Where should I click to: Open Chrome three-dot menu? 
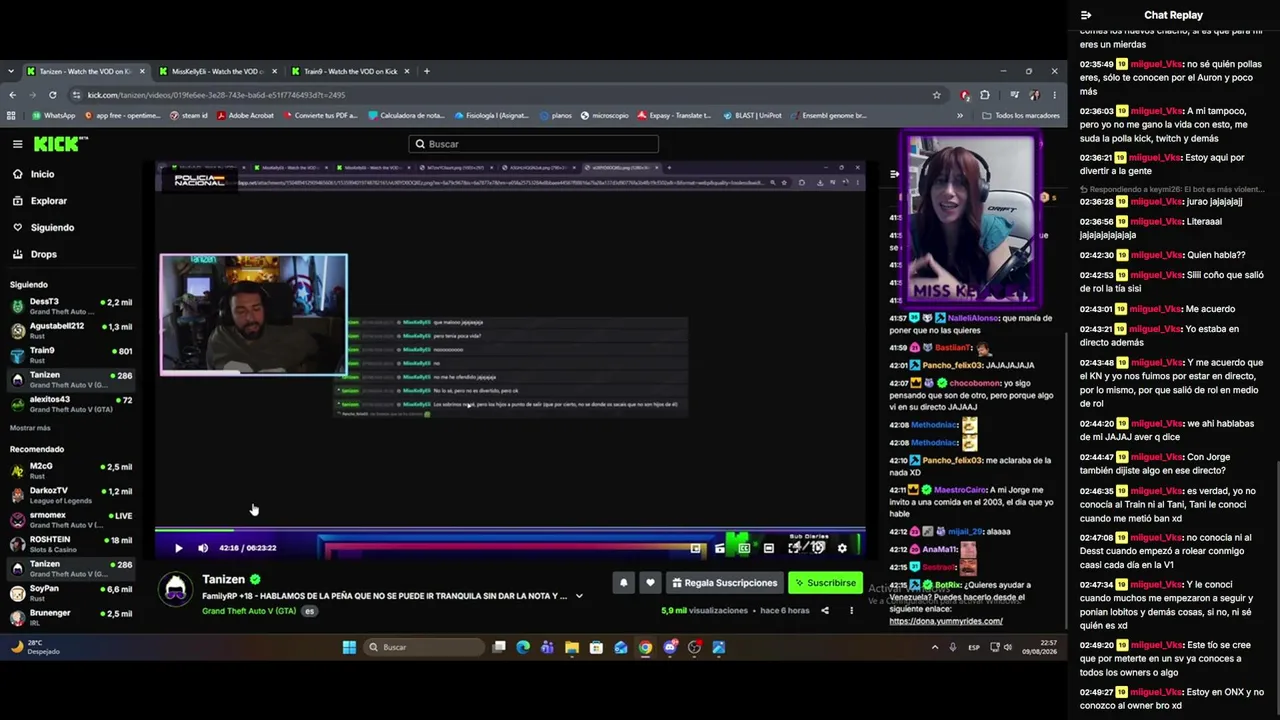pyautogui.click(x=1054, y=95)
